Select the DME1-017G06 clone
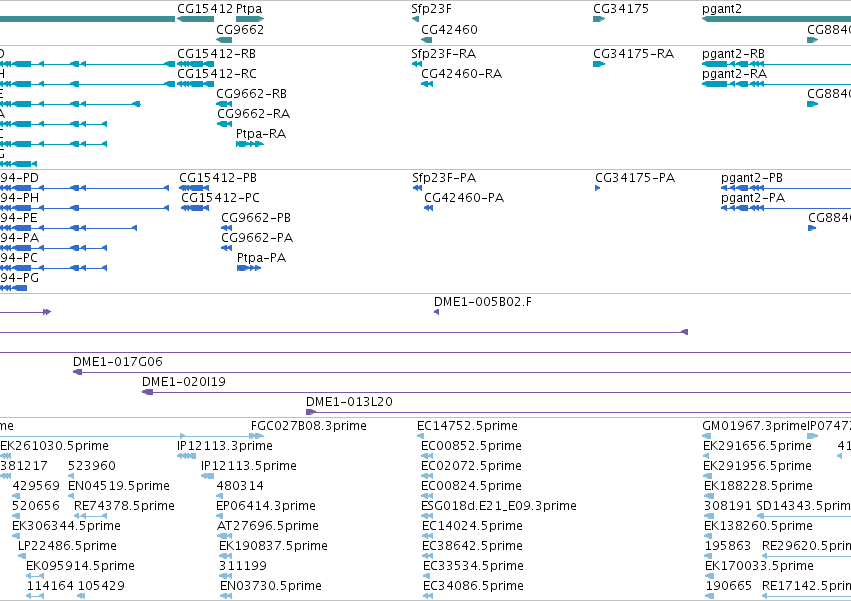The width and height of the screenshot is (851, 601). pos(118,362)
